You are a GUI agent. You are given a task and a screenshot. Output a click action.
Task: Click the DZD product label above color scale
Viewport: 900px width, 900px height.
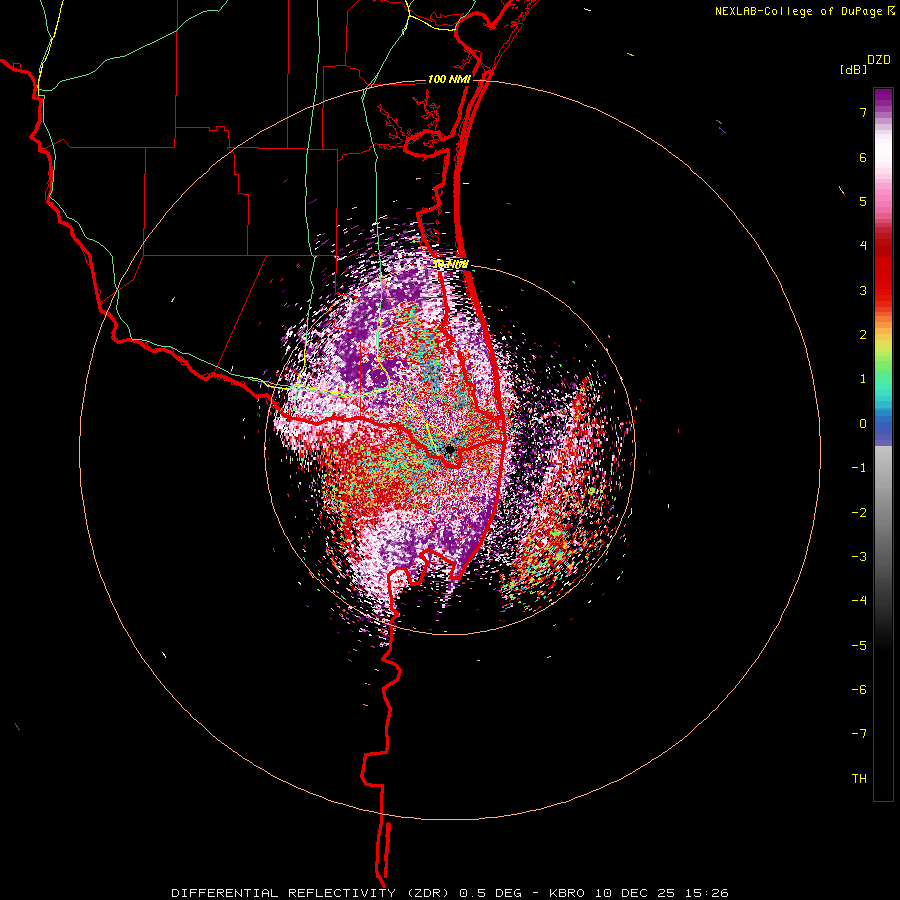[879, 60]
